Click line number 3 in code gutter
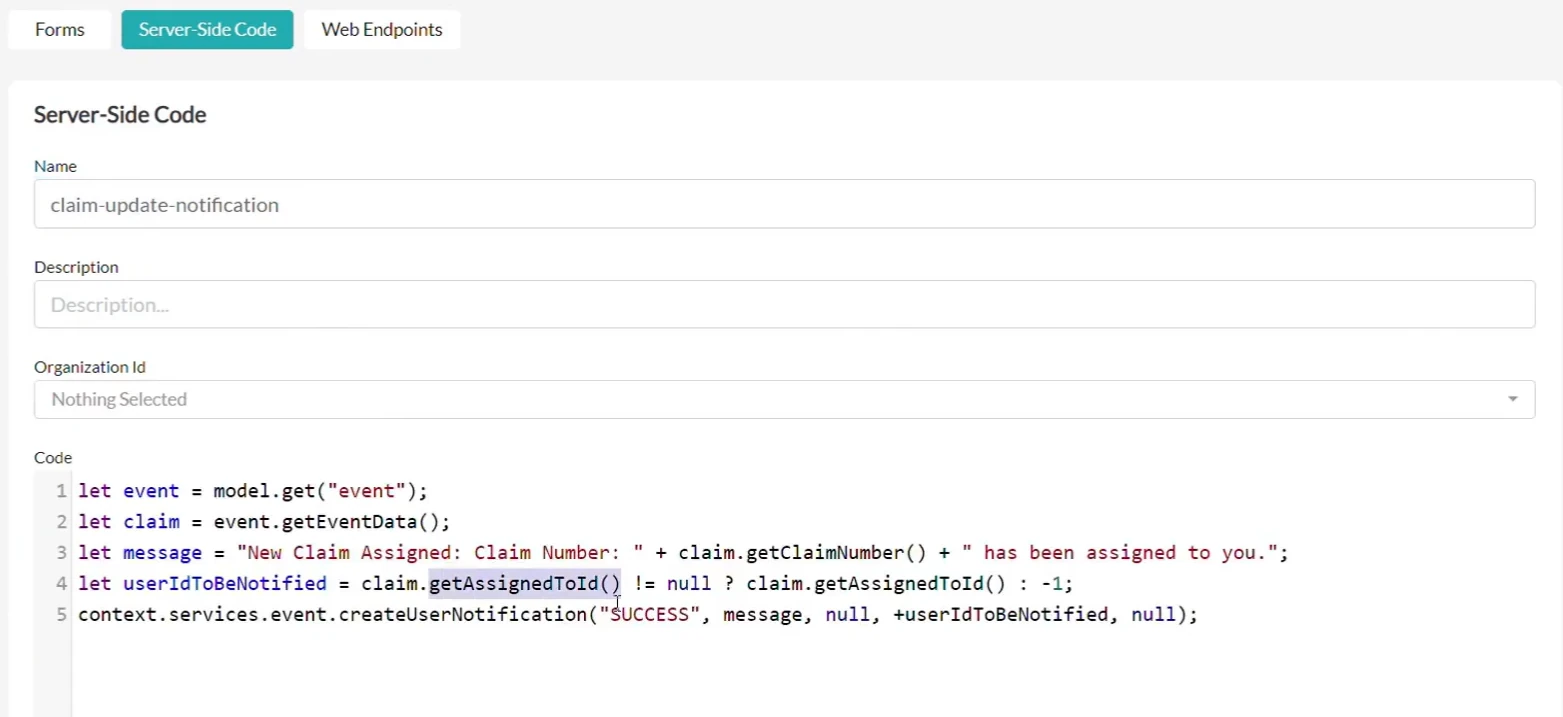The image size is (1563, 717). click(61, 553)
